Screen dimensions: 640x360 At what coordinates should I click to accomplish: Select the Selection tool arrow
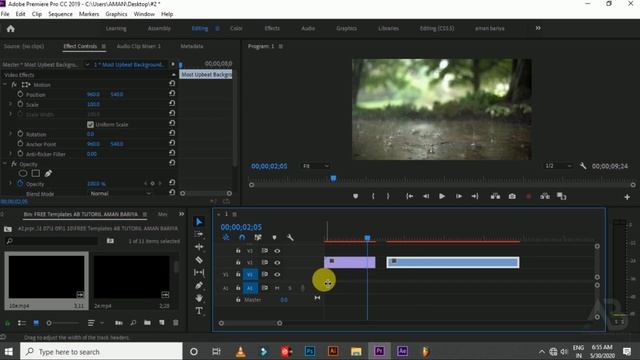coord(199,222)
